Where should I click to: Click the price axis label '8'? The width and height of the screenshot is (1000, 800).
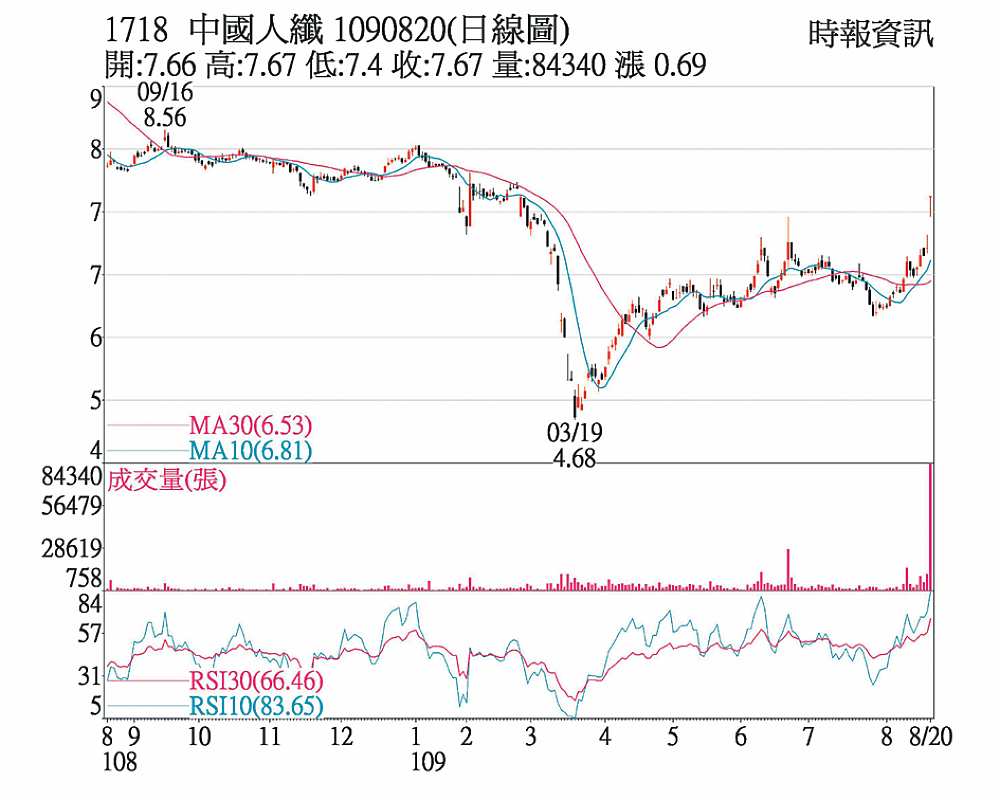click(96, 150)
